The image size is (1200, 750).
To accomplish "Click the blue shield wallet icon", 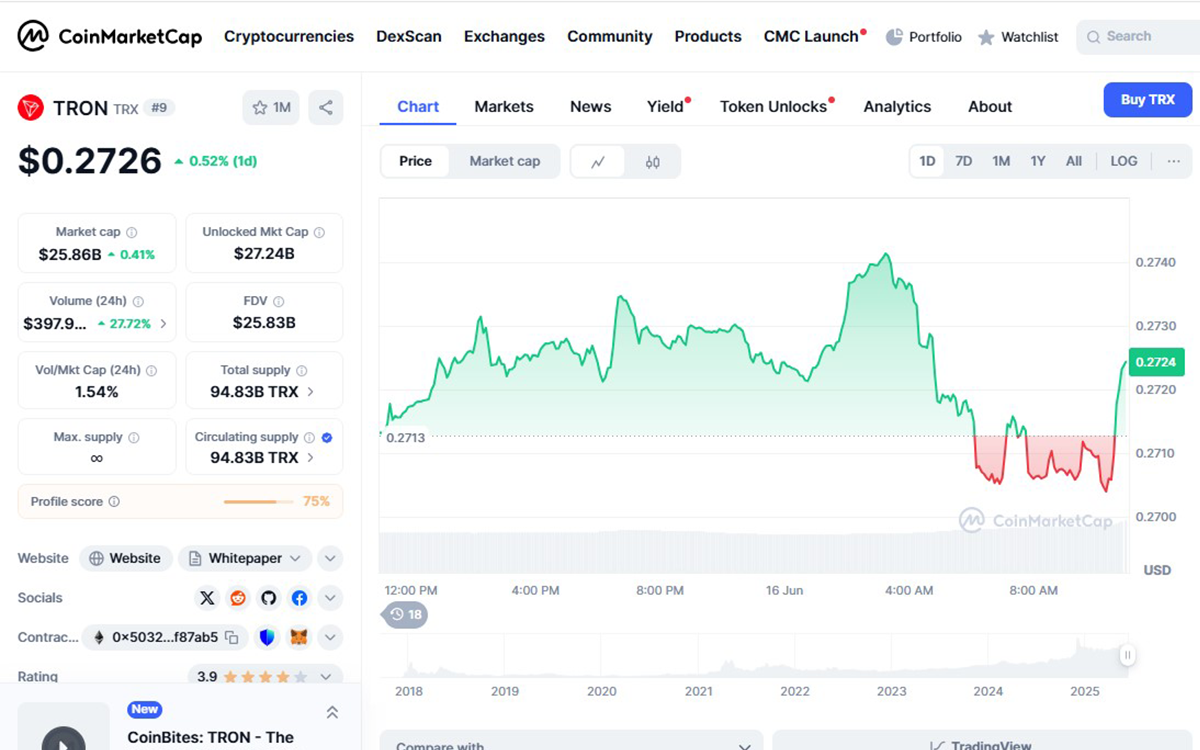I will (267, 637).
